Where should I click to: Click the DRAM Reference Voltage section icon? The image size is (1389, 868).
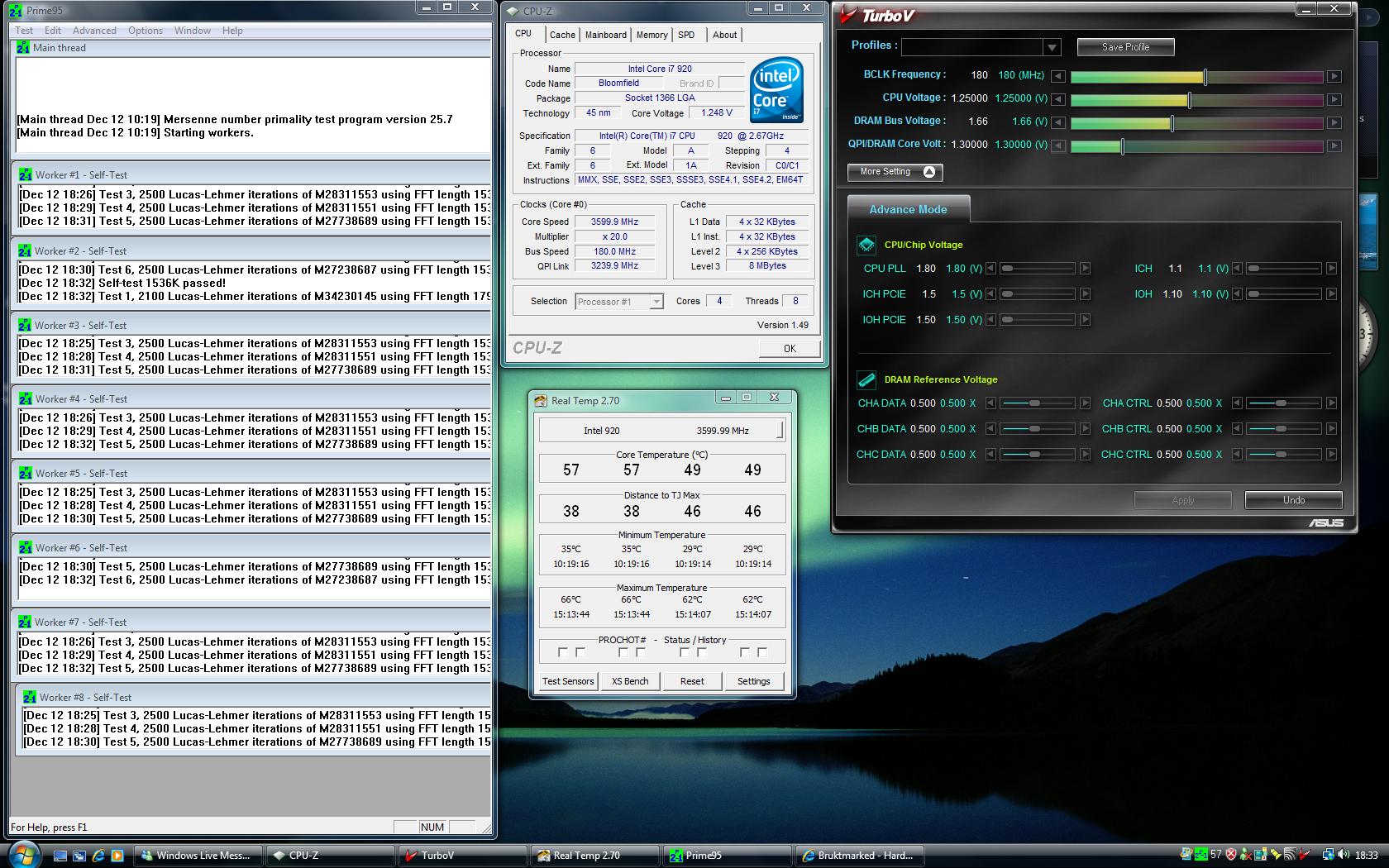click(866, 379)
